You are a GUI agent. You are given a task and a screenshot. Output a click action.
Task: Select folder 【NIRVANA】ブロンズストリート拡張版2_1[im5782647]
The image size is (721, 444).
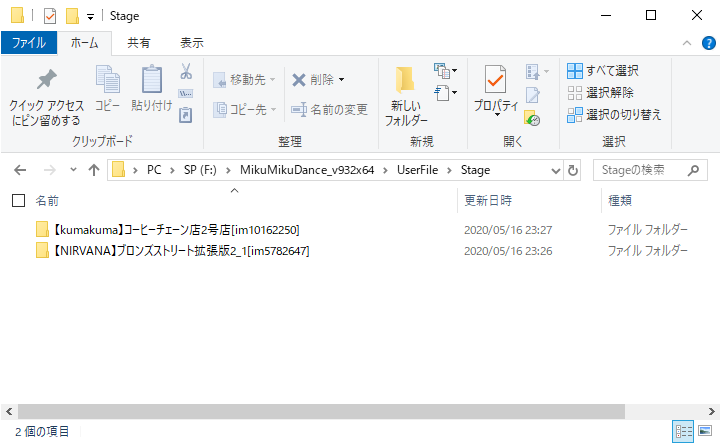coord(181,251)
